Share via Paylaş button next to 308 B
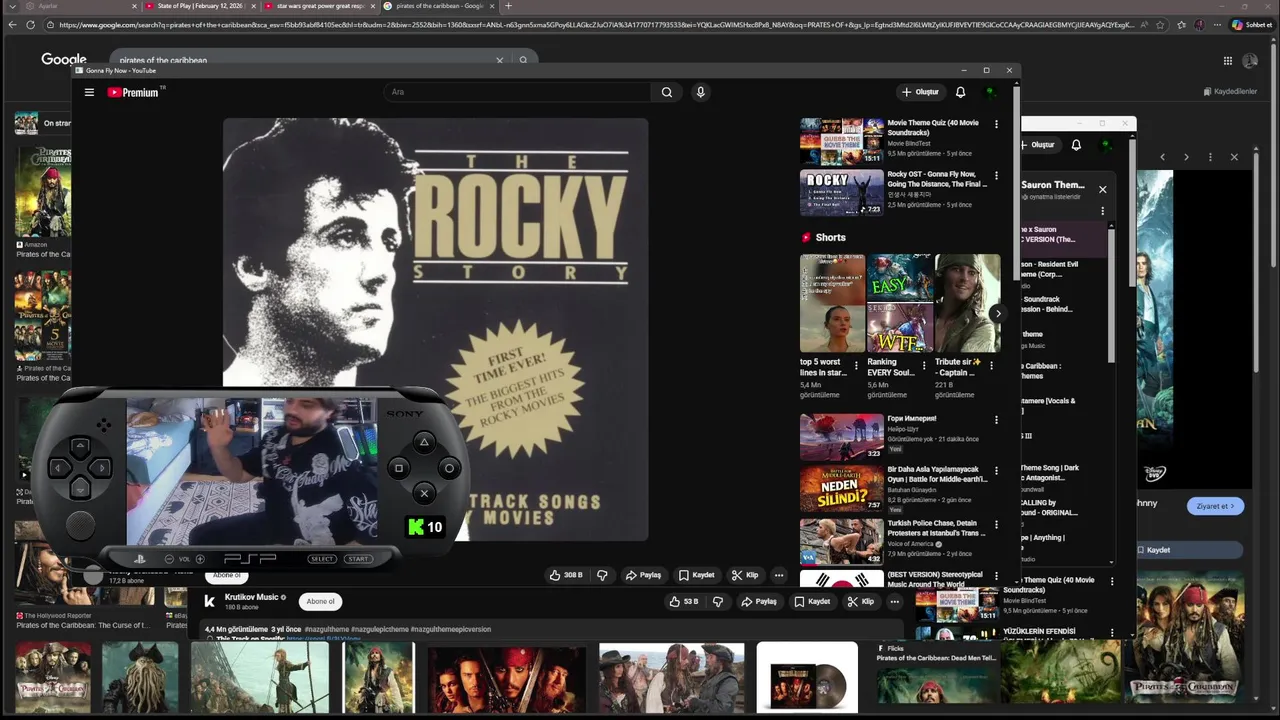Screen dimensions: 1280x720 (x=643, y=575)
